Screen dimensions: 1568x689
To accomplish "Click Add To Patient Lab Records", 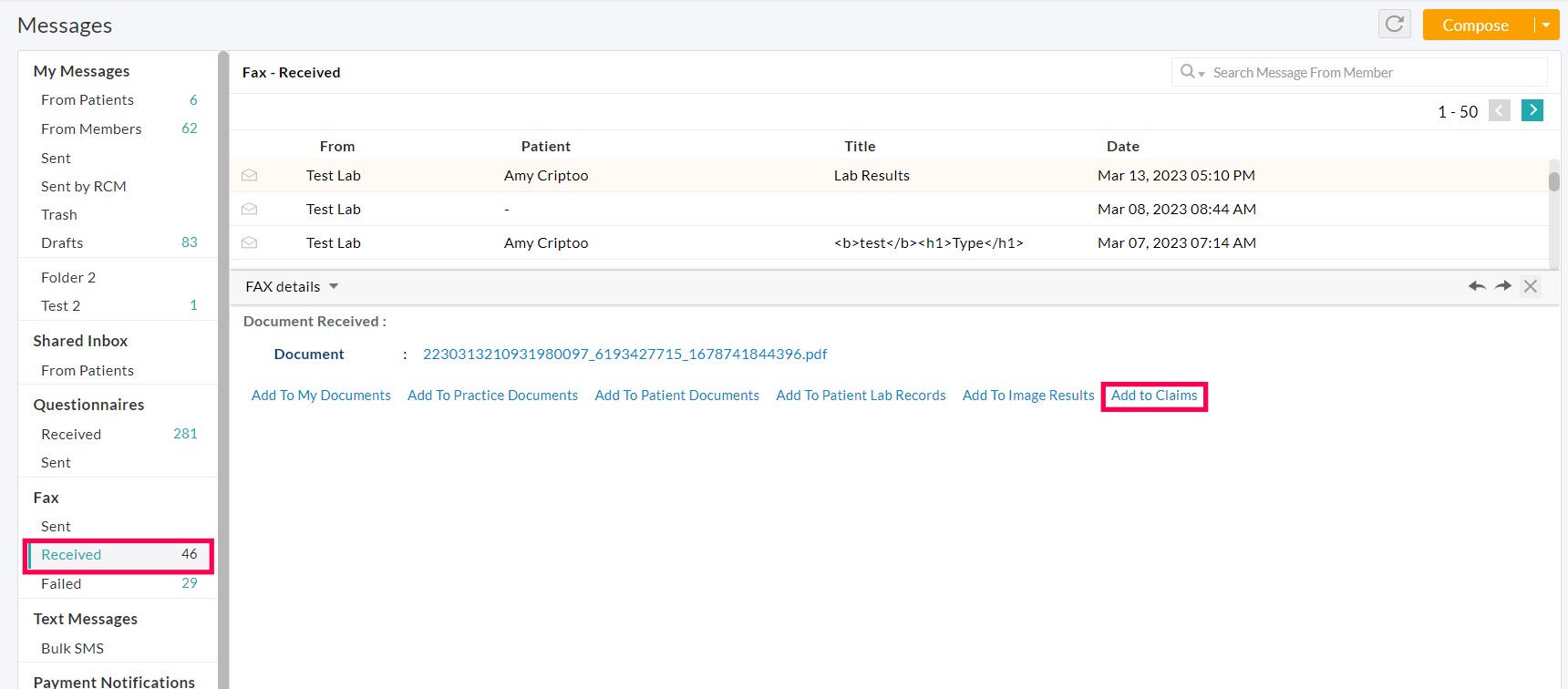I will tap(861, 396).
